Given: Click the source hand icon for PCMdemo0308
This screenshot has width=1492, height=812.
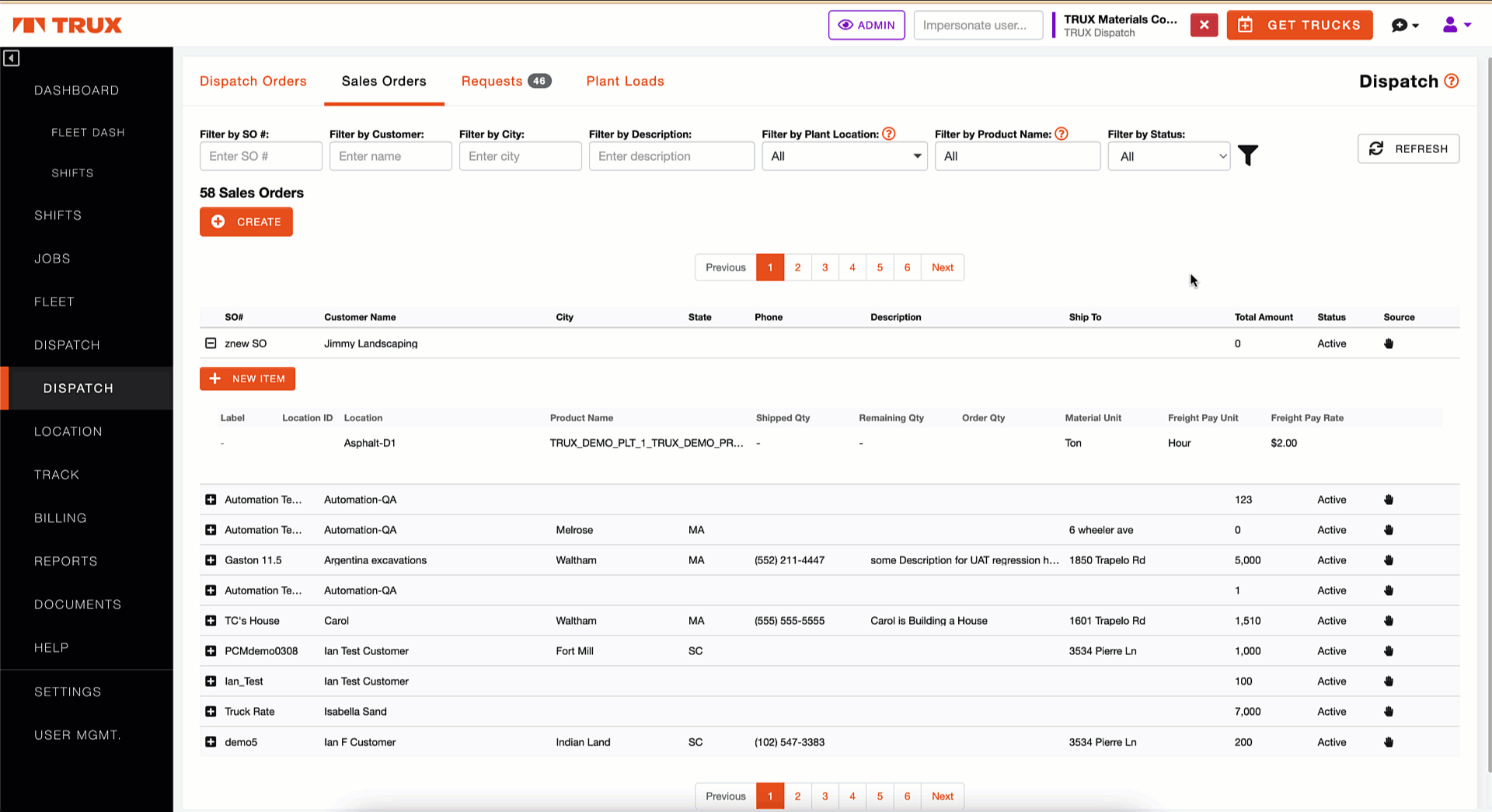Looking at the screenshot, I should pyautogui.click(x=1389, y=651).
